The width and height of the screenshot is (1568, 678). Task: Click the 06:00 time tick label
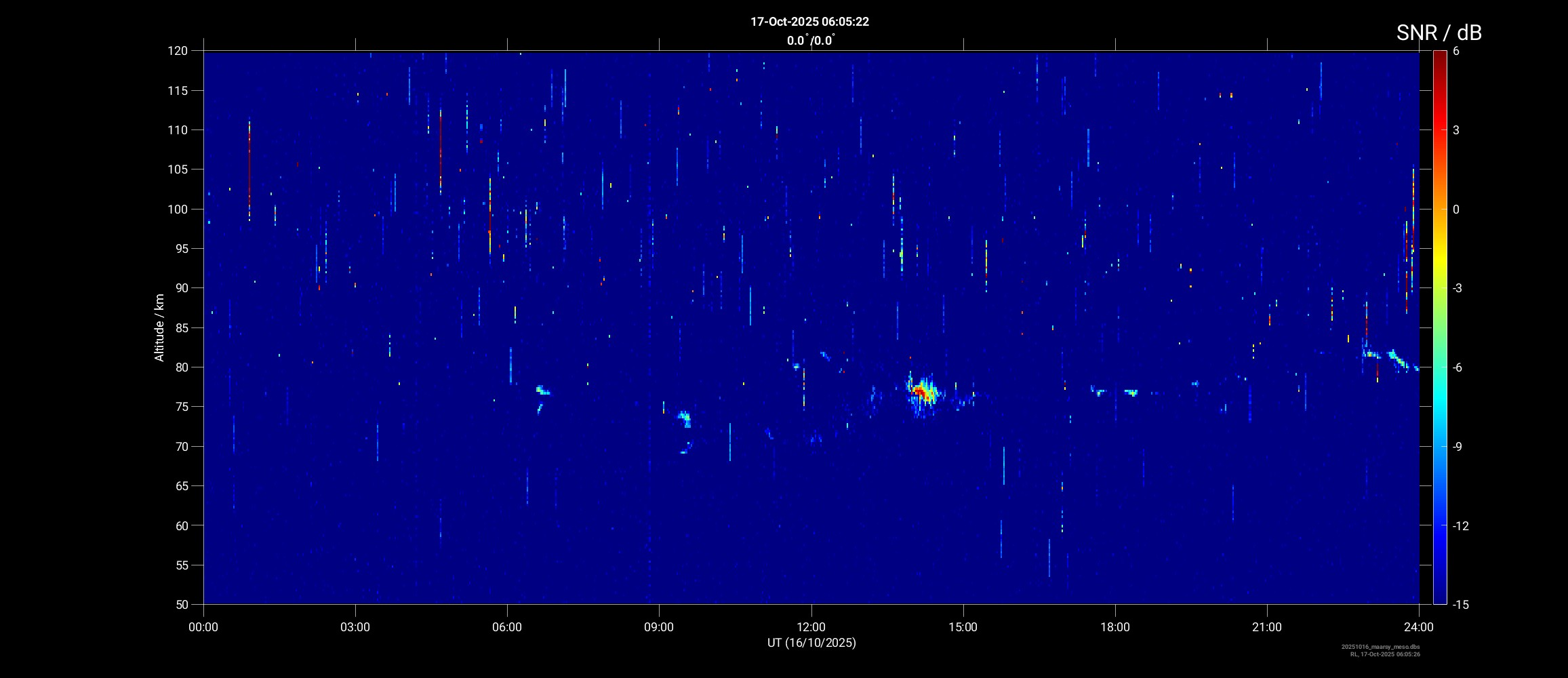tap(507, 627)
